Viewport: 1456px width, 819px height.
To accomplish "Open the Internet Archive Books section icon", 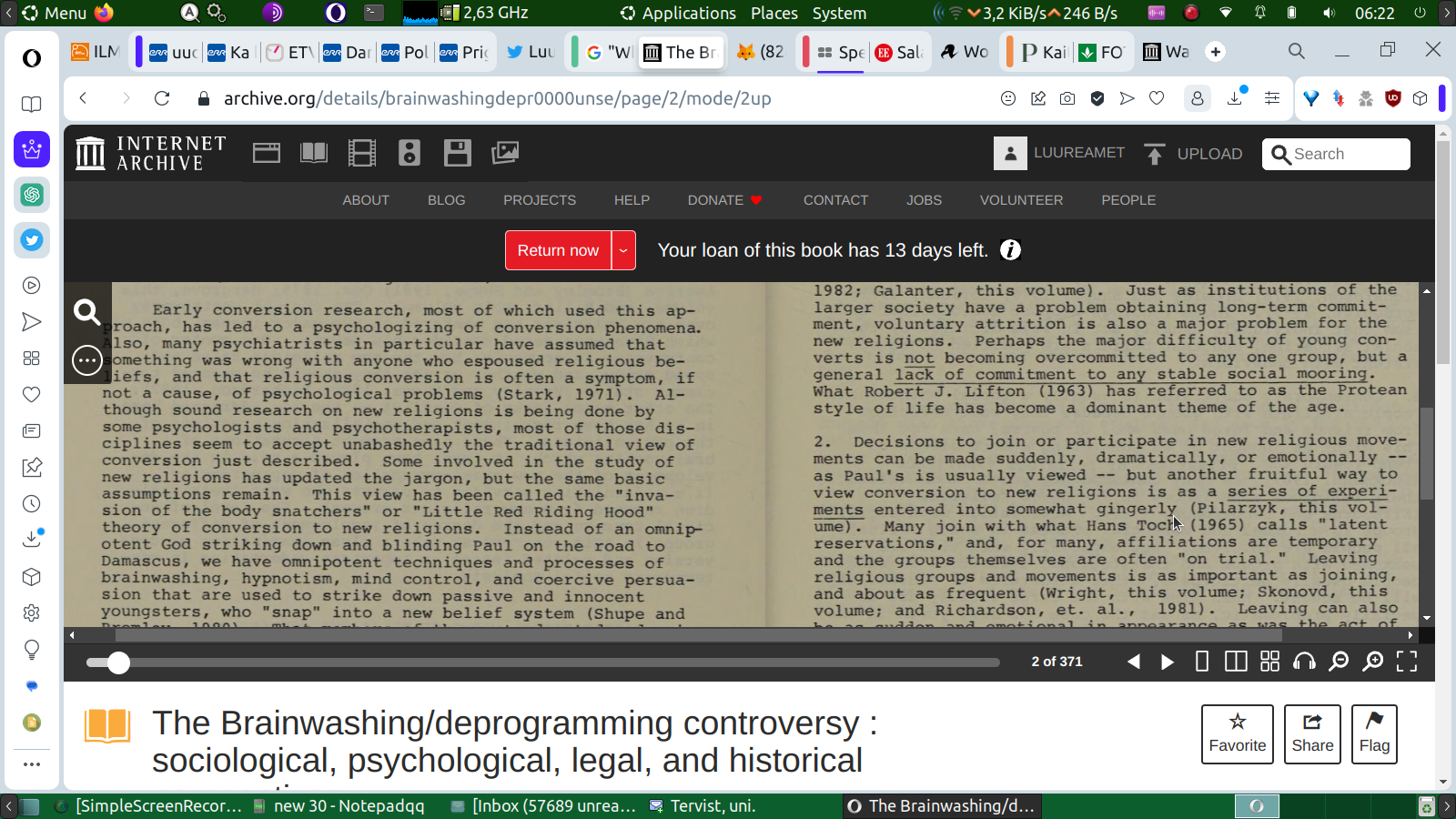I will (314, 153).
